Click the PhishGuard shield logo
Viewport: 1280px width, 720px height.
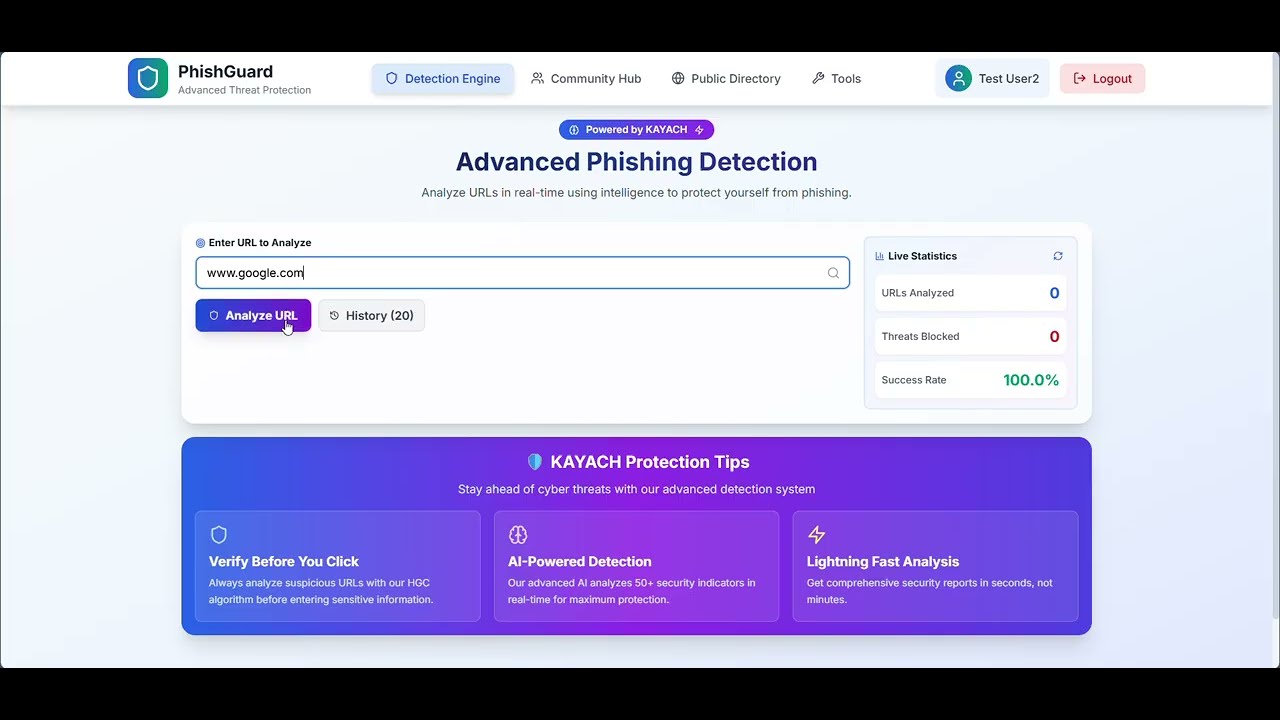click(x=148, y=78)
